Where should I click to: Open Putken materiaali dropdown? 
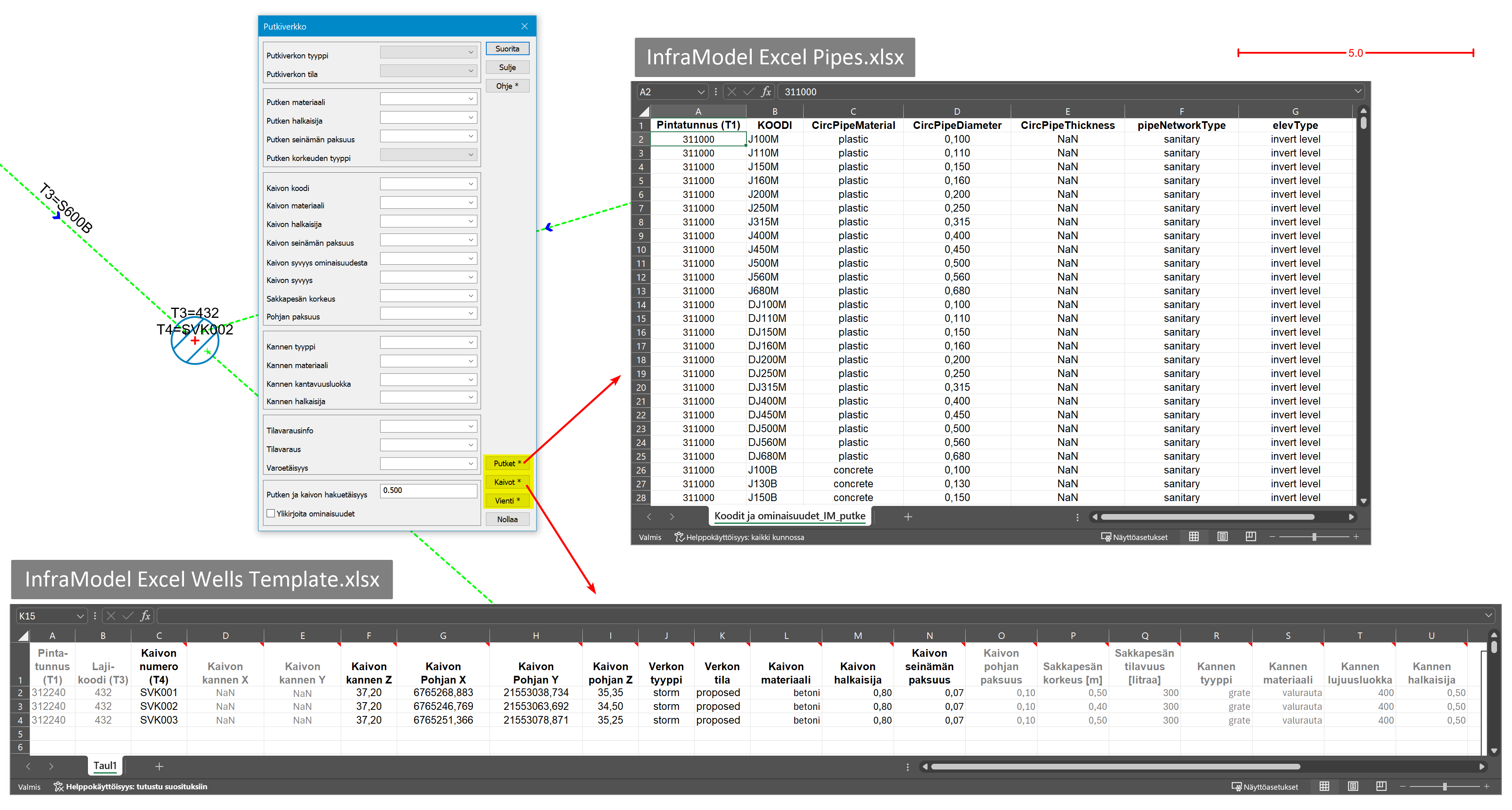tap(471, 99)
